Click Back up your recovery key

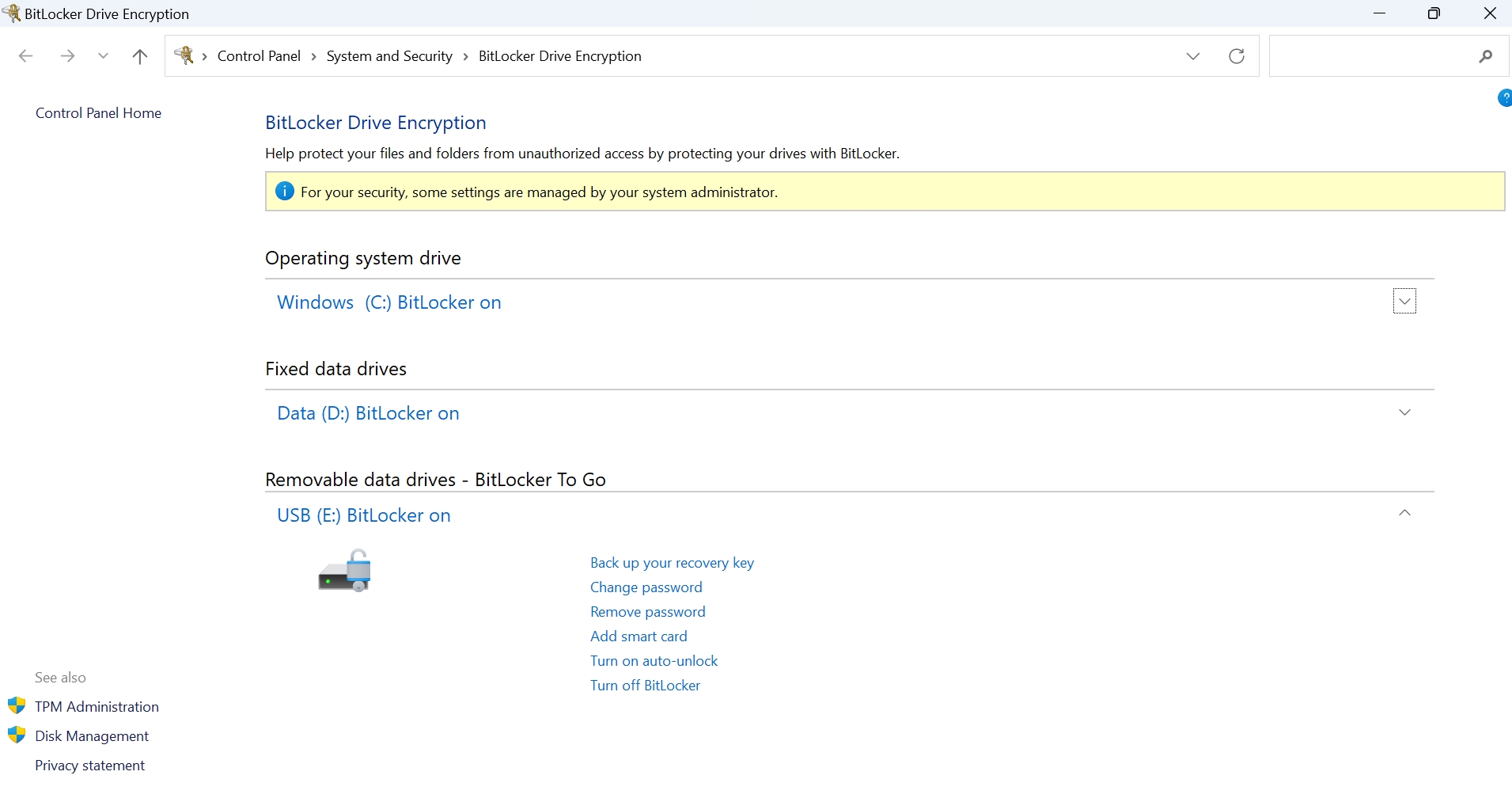tap(672, 563)
